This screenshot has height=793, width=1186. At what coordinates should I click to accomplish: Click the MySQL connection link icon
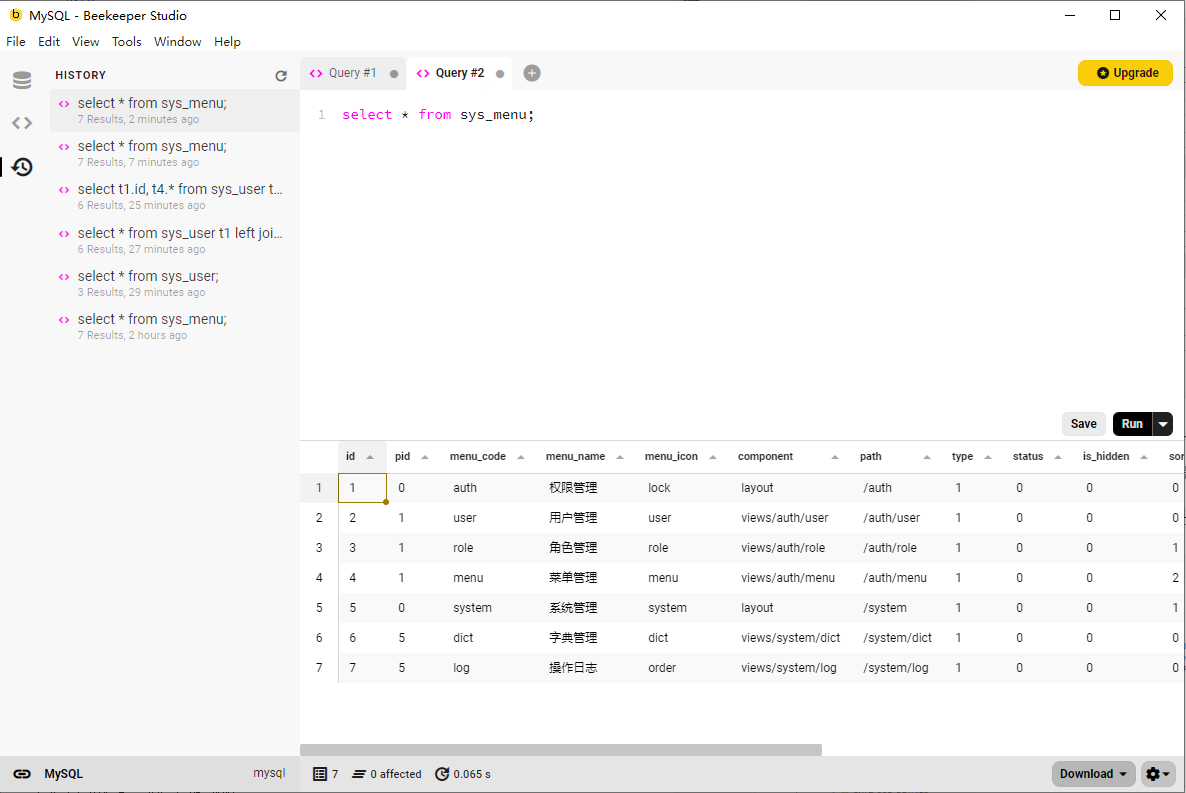21,774
